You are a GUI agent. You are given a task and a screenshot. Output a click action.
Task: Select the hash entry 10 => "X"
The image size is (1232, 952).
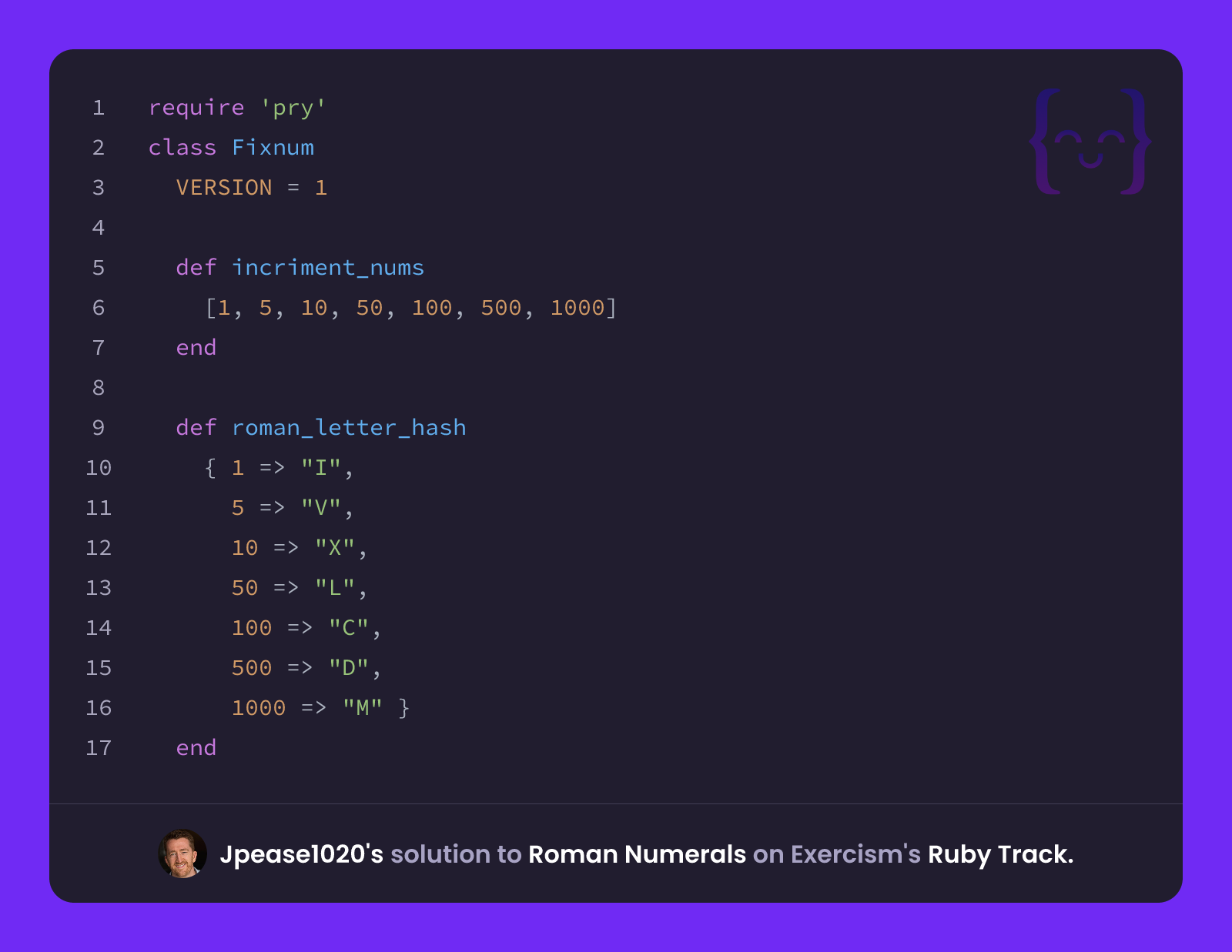click(293, 548)
